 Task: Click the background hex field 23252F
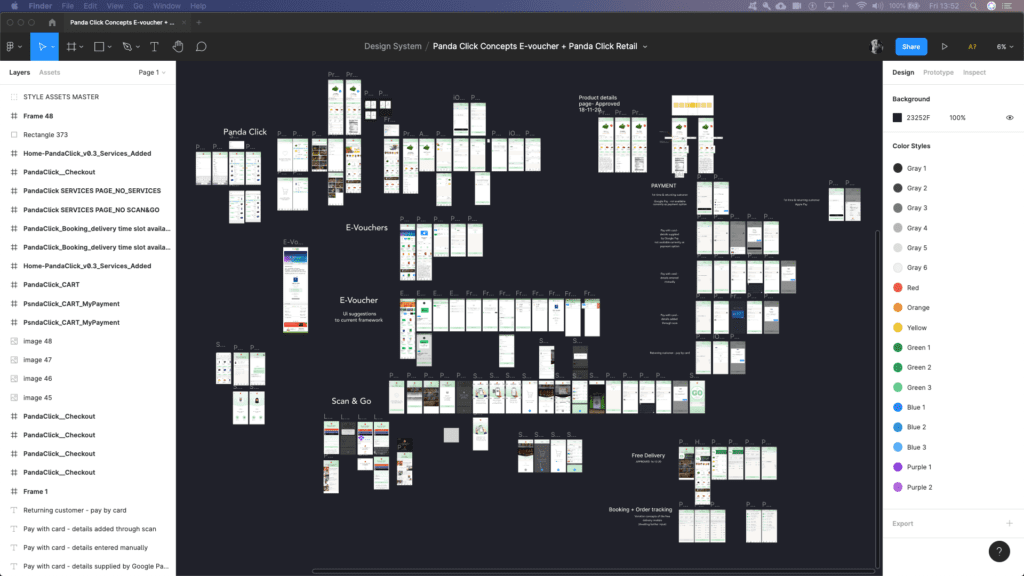click(918, 118)
